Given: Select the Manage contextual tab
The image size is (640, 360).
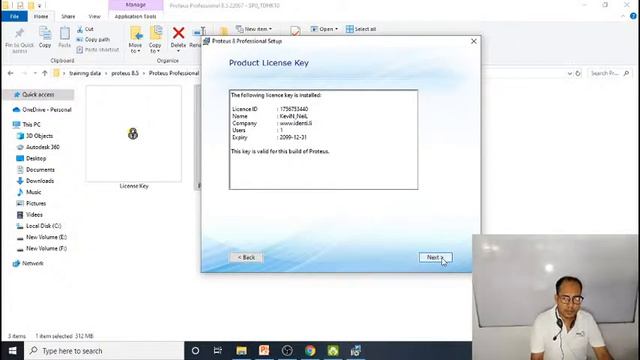Looking at the screenshot, I should [136, 5].
